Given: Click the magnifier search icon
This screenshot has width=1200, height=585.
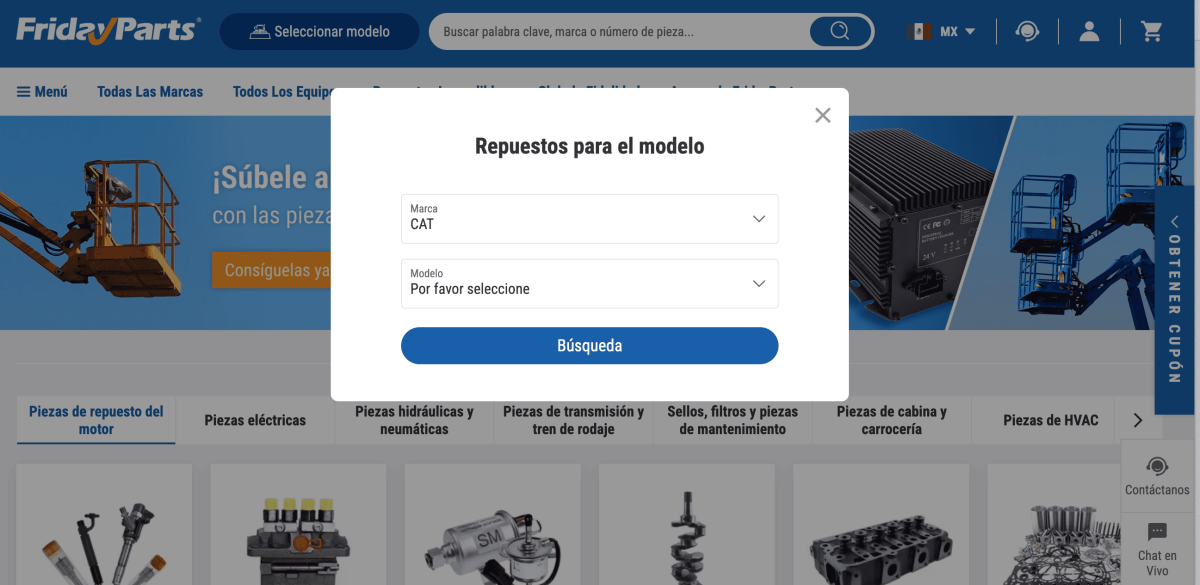Looking at the screenshot, I should point(840,31).
